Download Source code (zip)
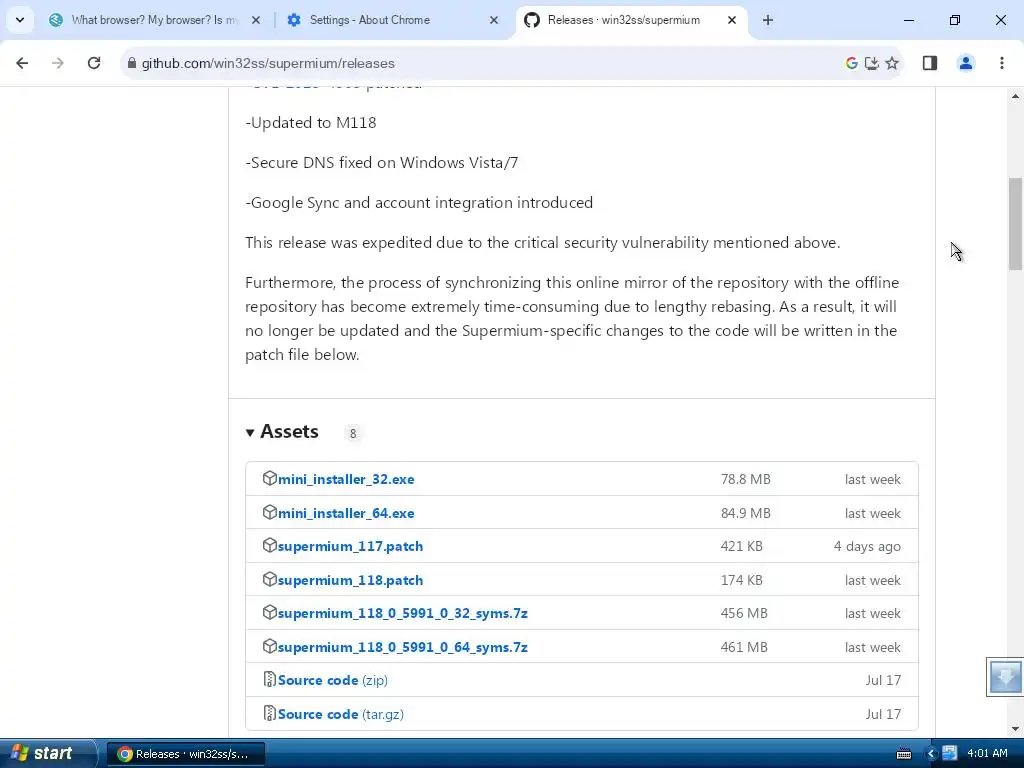The width and height of the screenshot is (1024, 768). click(x=333, y=680)
